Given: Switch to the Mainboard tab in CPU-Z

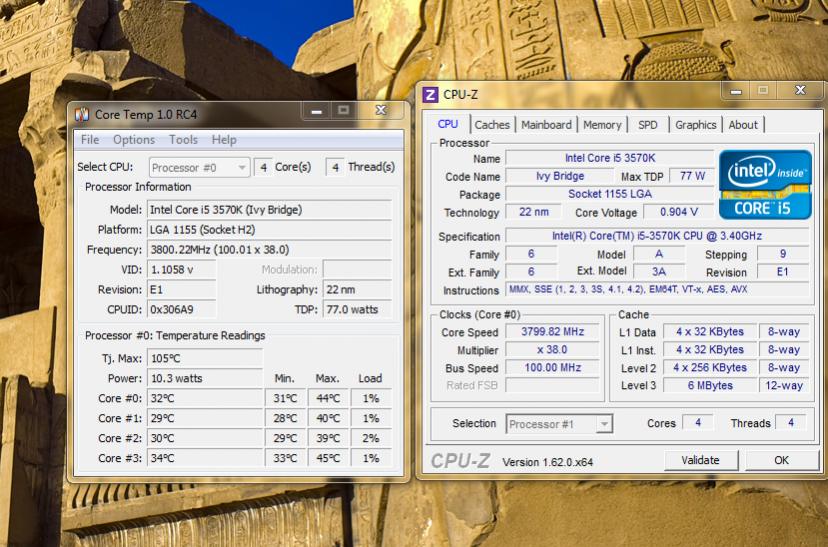Looking at the screenshot, I should [x=546, y=125].
